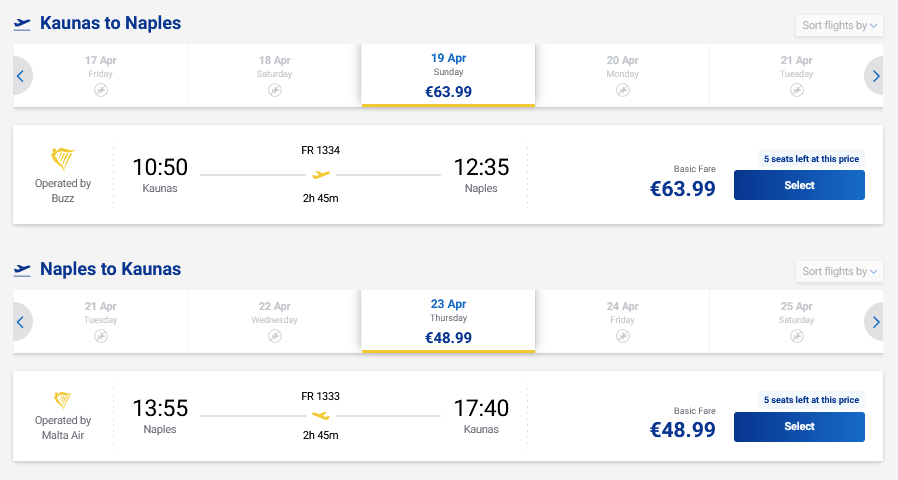This screenshot has height=480, width=898.
Task: Click no-flight icon under 17 Apr Friday
Action: 100,90
